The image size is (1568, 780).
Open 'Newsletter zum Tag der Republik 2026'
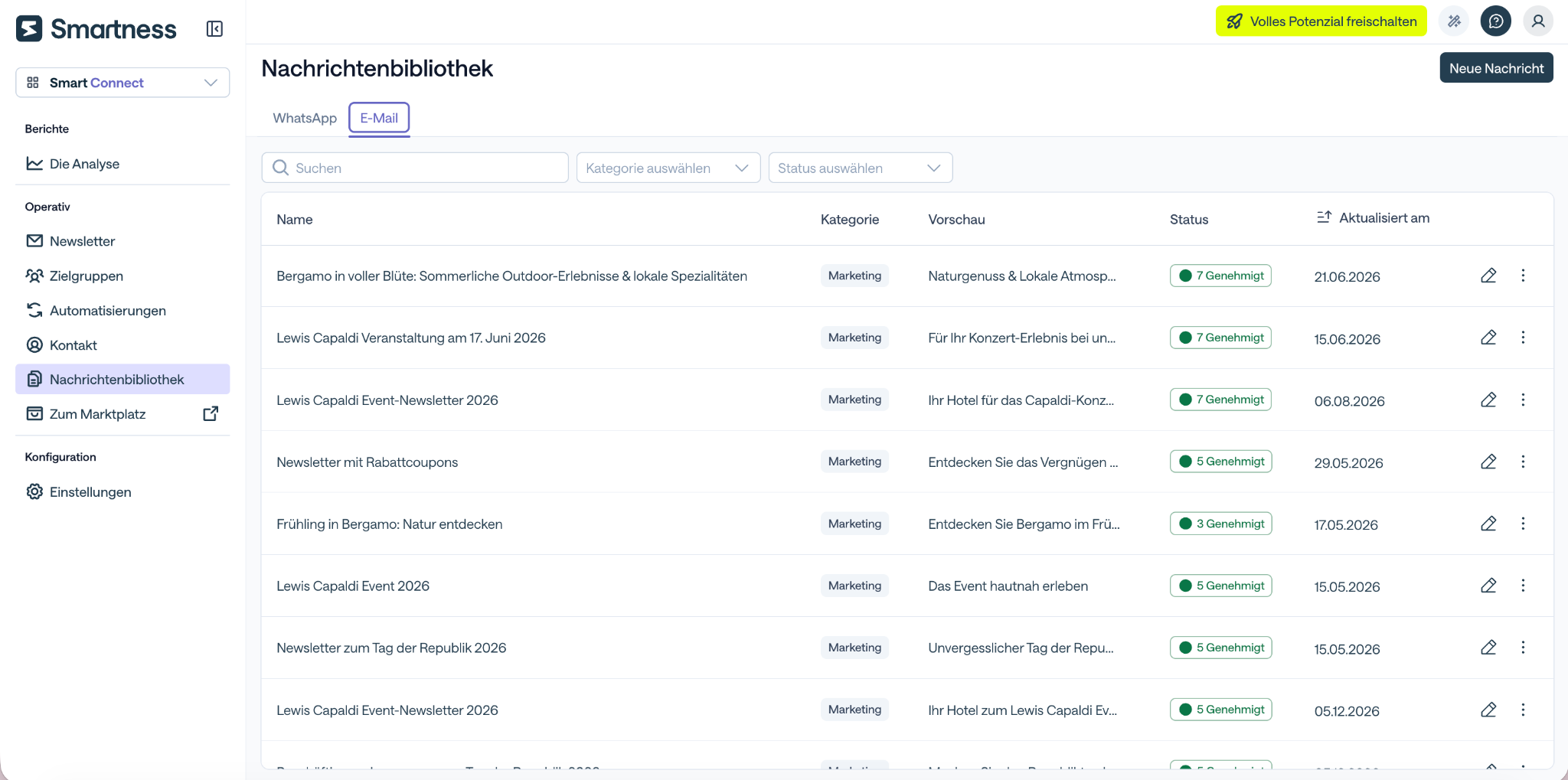point(391,648)
